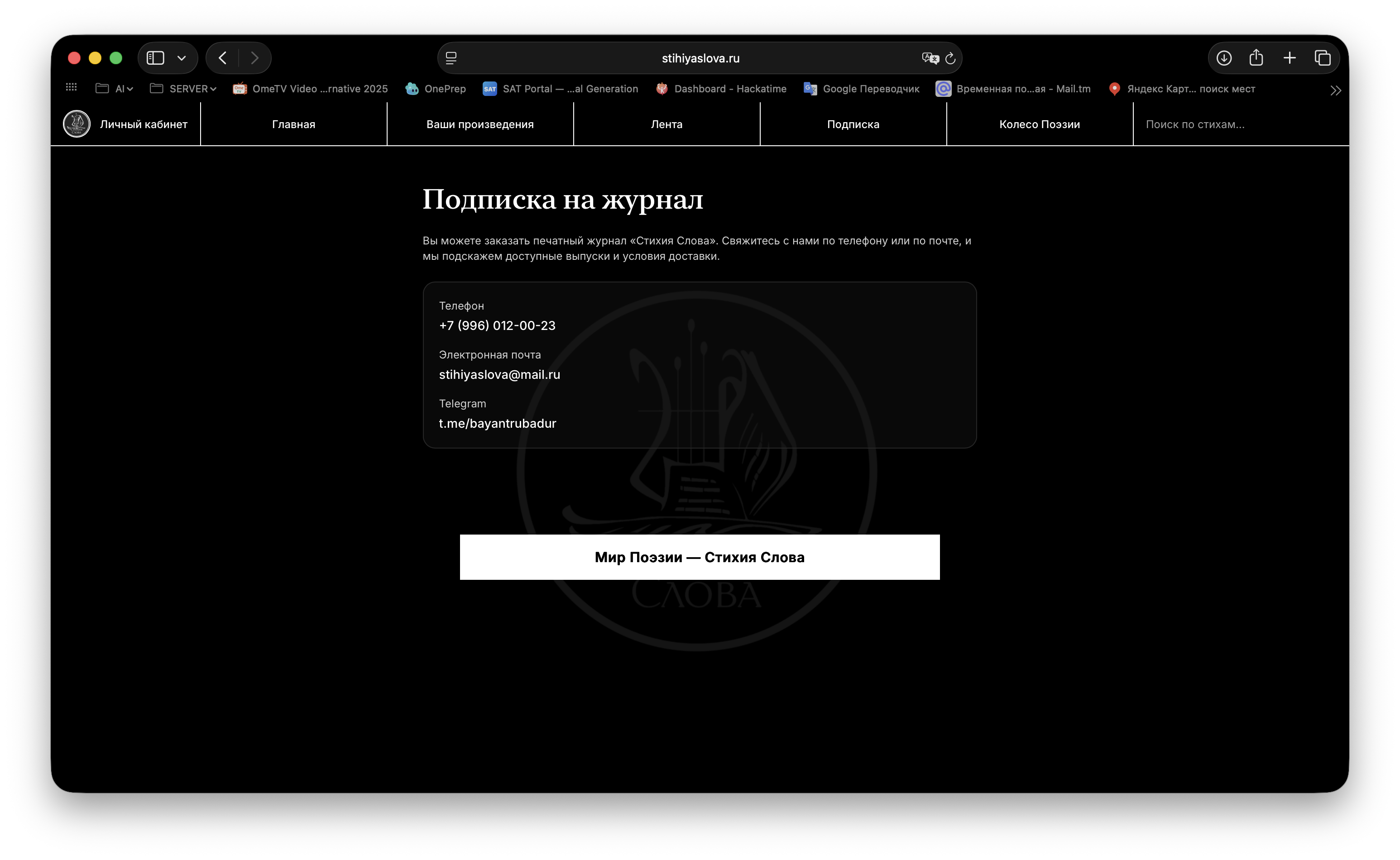
Task: Click the Telegram label in contact card
Action: [x=462, y=404]
